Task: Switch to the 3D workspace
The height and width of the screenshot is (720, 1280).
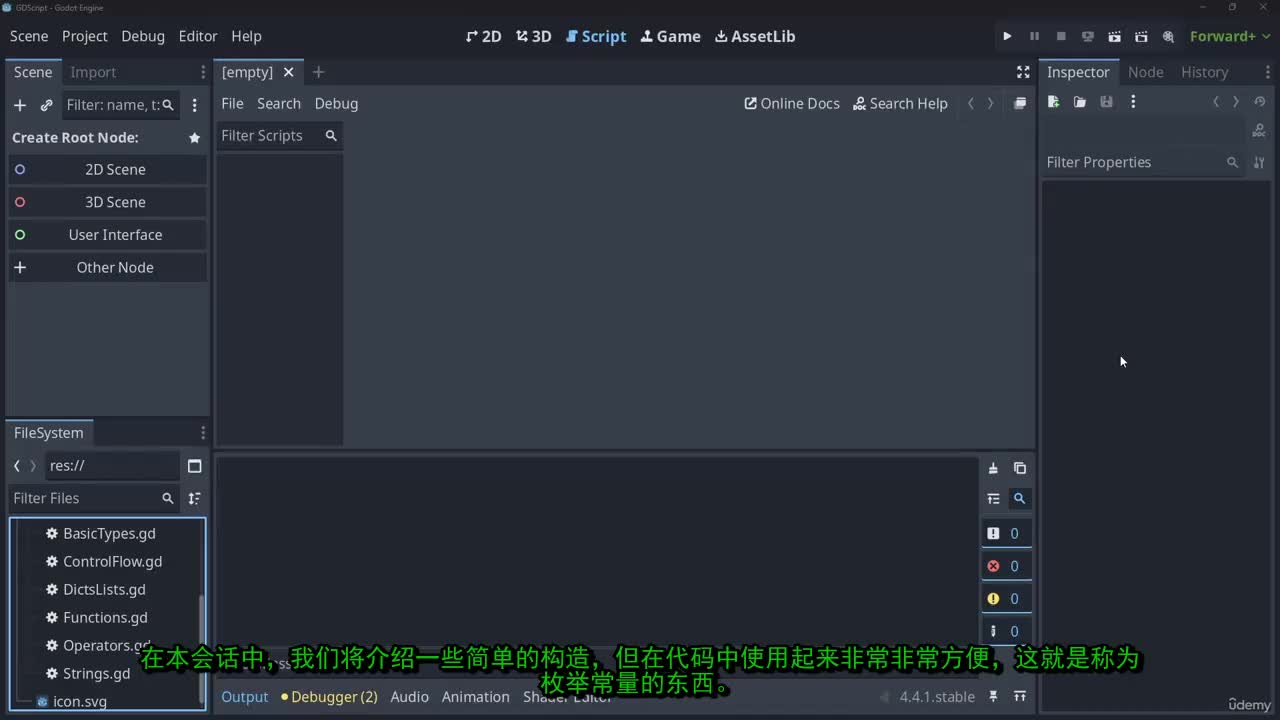Action: point(534,36)
